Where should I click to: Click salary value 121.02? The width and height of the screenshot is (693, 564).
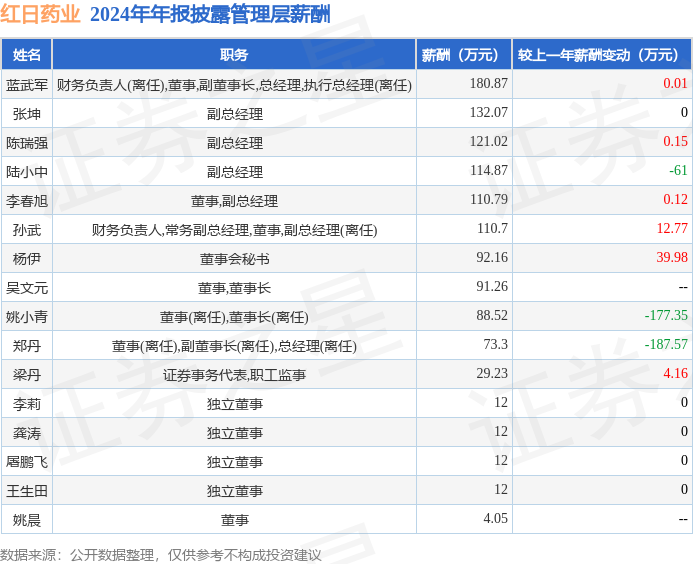point(488,141)
